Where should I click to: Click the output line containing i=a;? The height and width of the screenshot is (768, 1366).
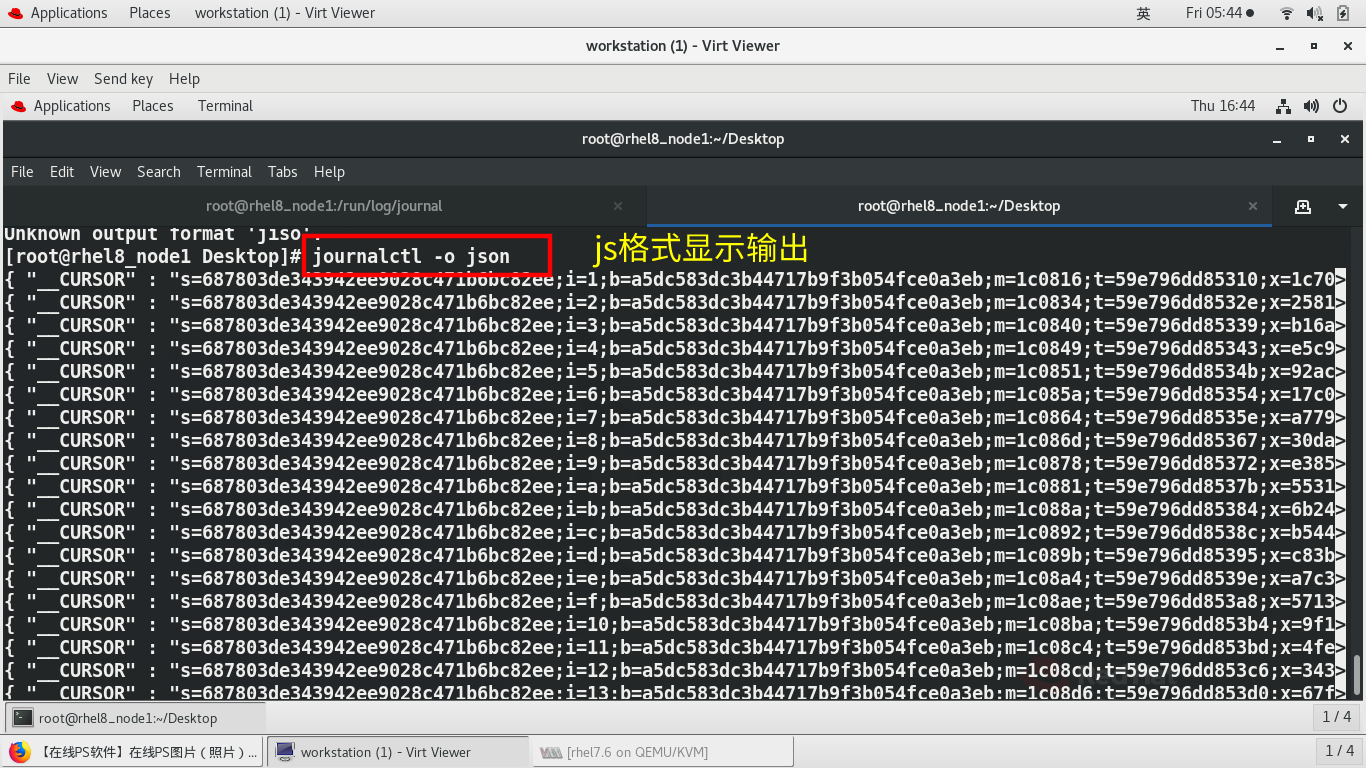[676, 486]
